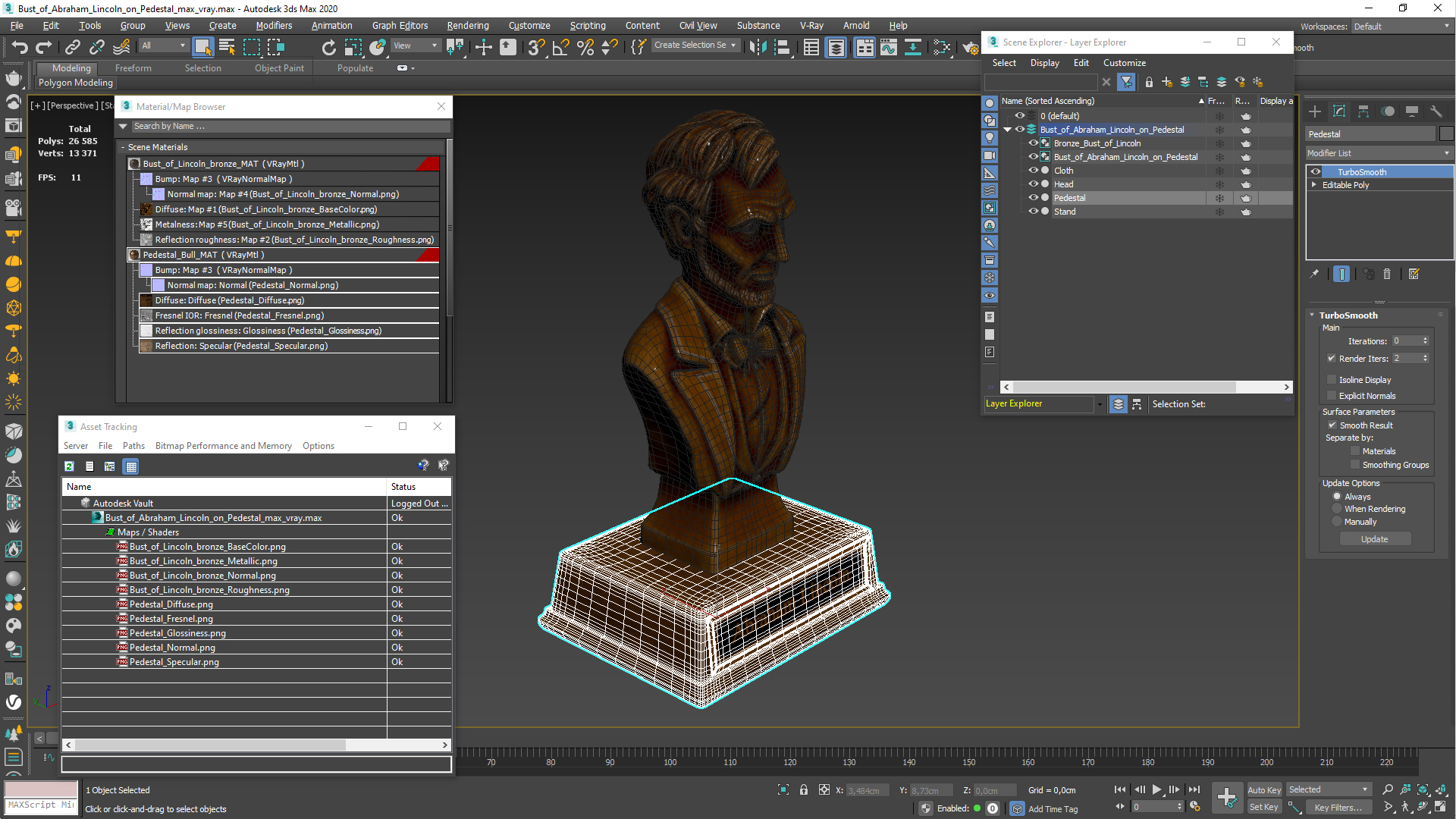Viewport: 1456px width, 819px height.
Task: Open the Modifiers menu
Action: coord(274,26)
